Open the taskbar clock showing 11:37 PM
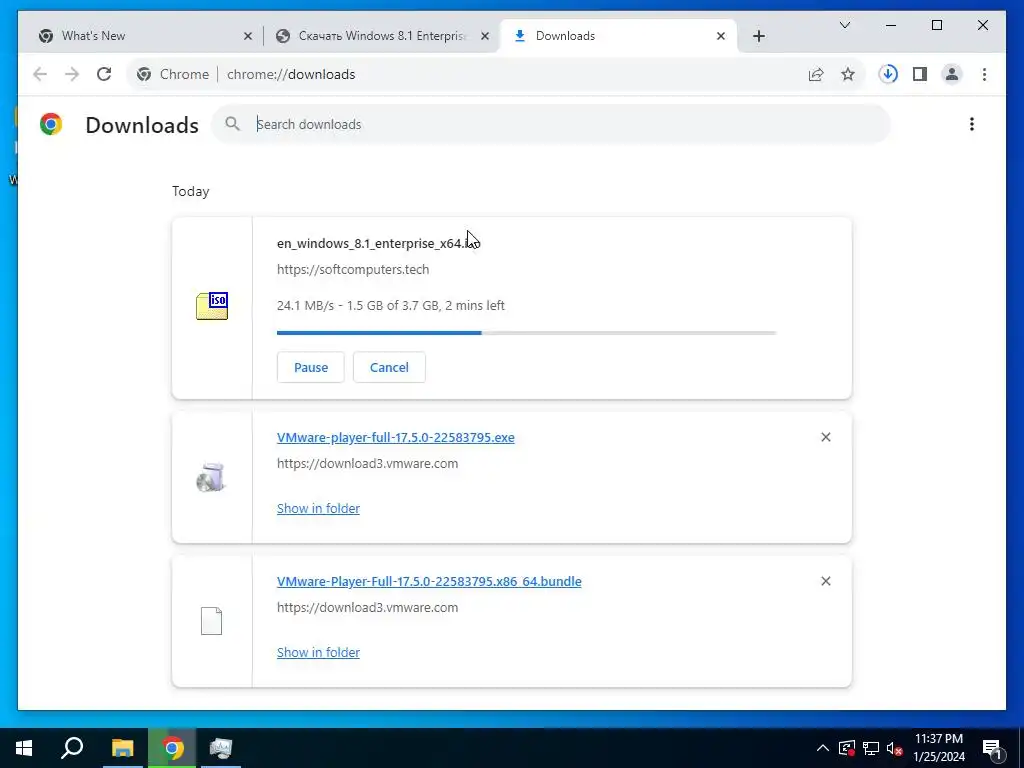The height and width of the screenshot is (768, 1024). (938, 748)
